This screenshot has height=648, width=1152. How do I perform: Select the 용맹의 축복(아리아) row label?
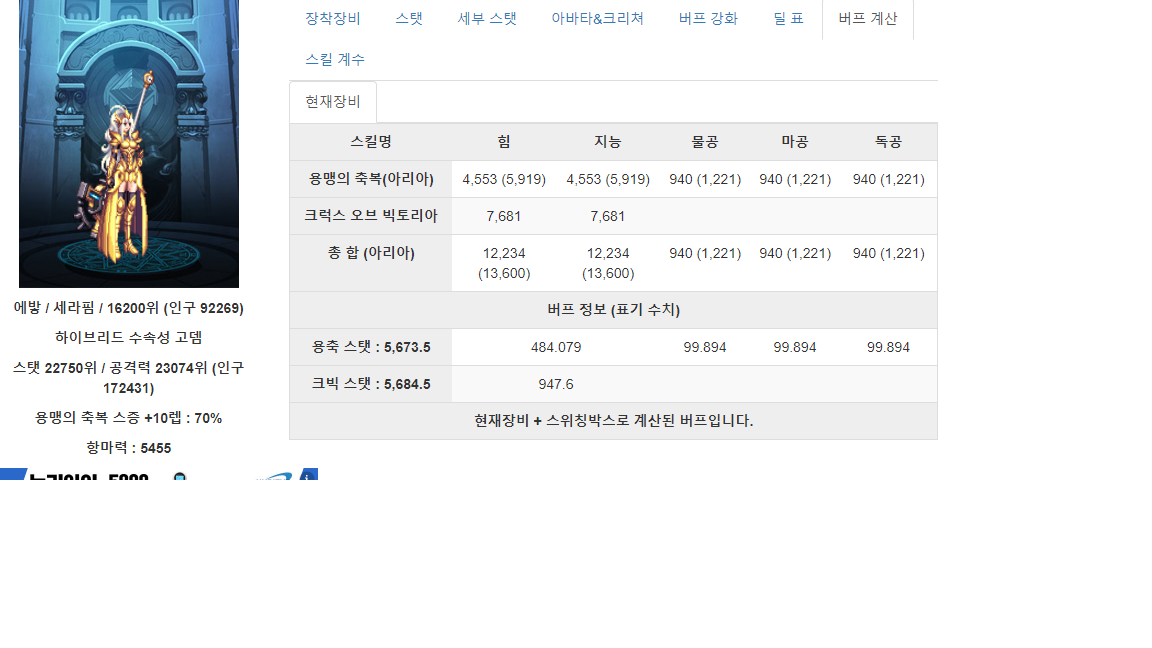(371, 179)
